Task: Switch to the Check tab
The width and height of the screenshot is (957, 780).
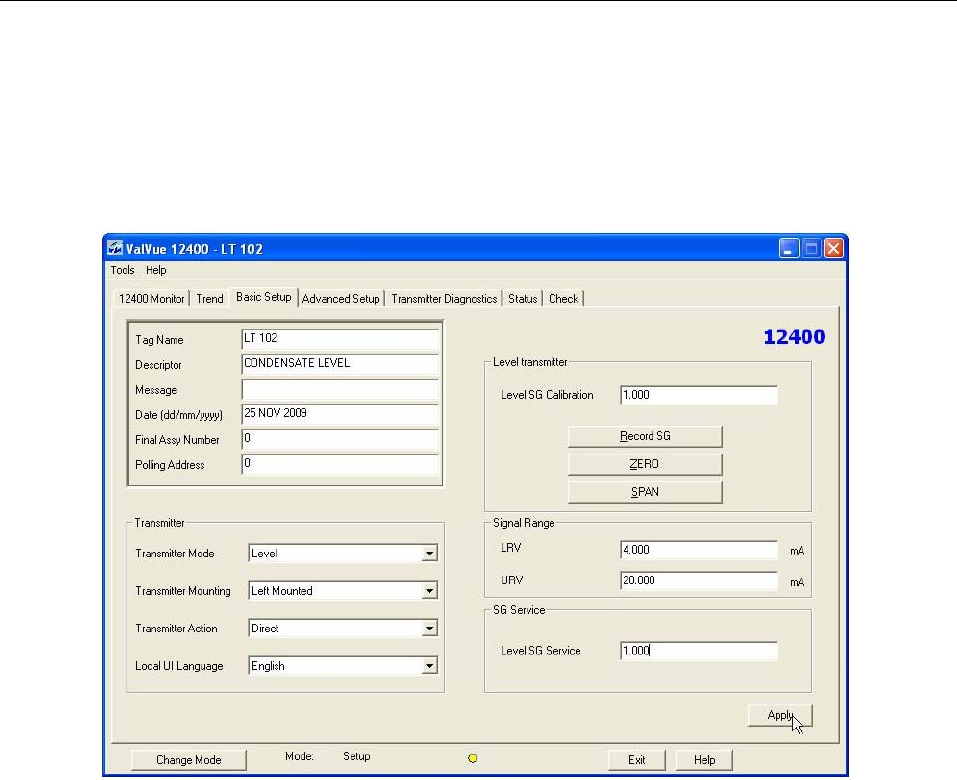Action: click(563, 298)
